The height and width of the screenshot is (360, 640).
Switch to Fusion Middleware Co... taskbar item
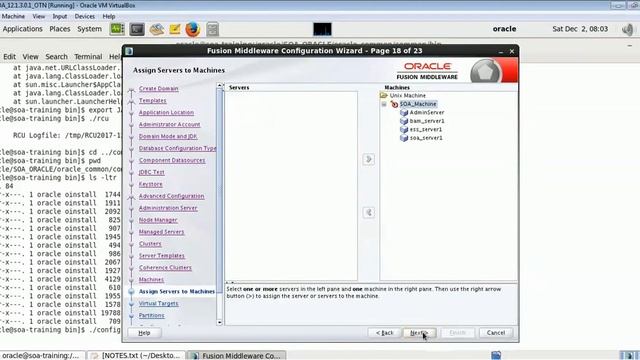[x=237, y=356]
